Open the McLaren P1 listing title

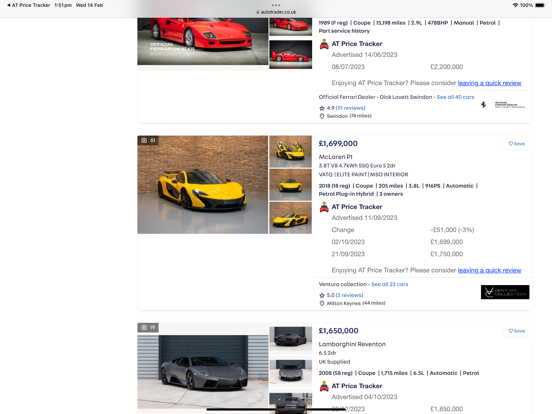[x=335, y=157]
